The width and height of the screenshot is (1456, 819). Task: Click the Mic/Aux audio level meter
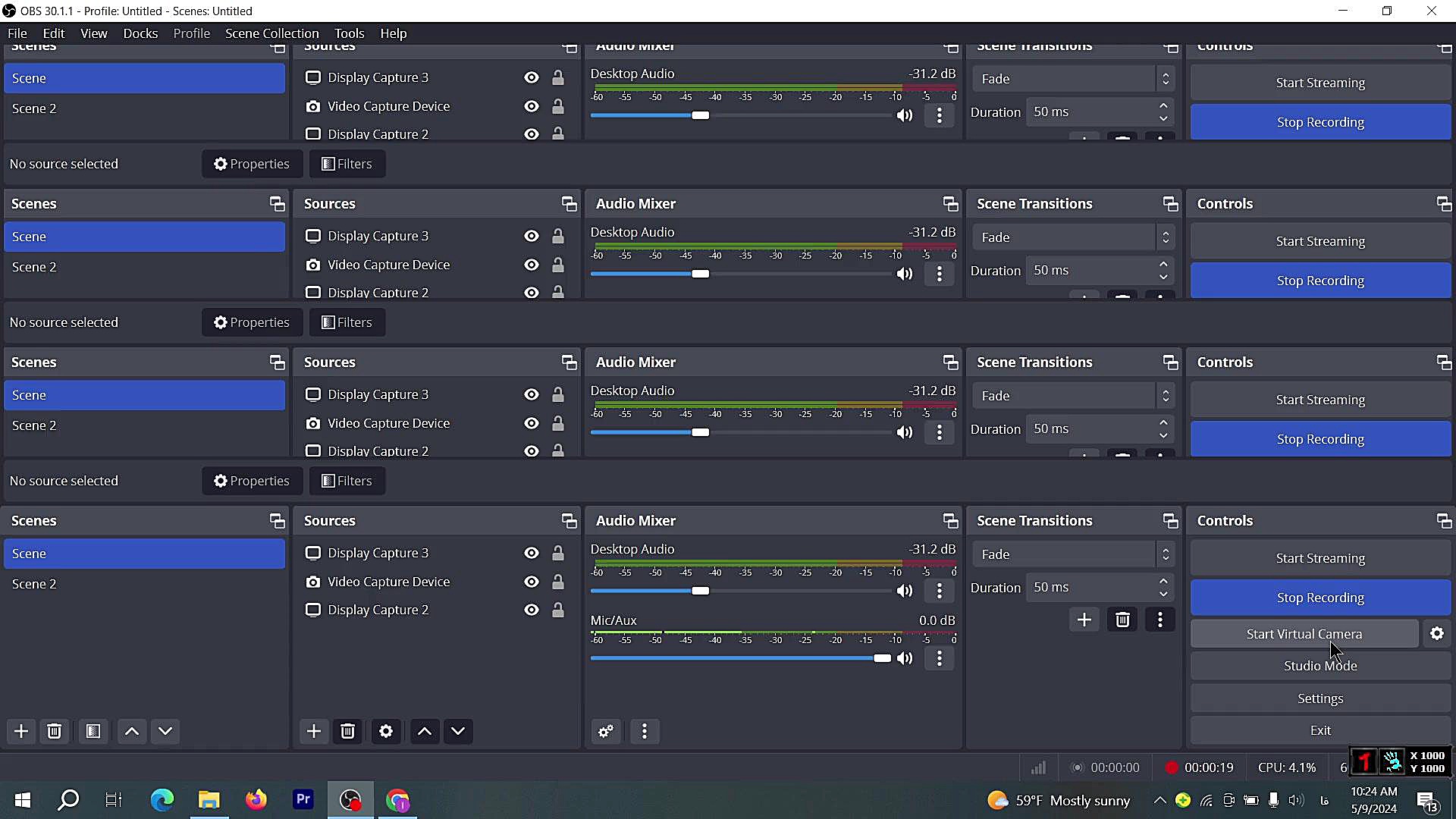[x=773, y=633]
